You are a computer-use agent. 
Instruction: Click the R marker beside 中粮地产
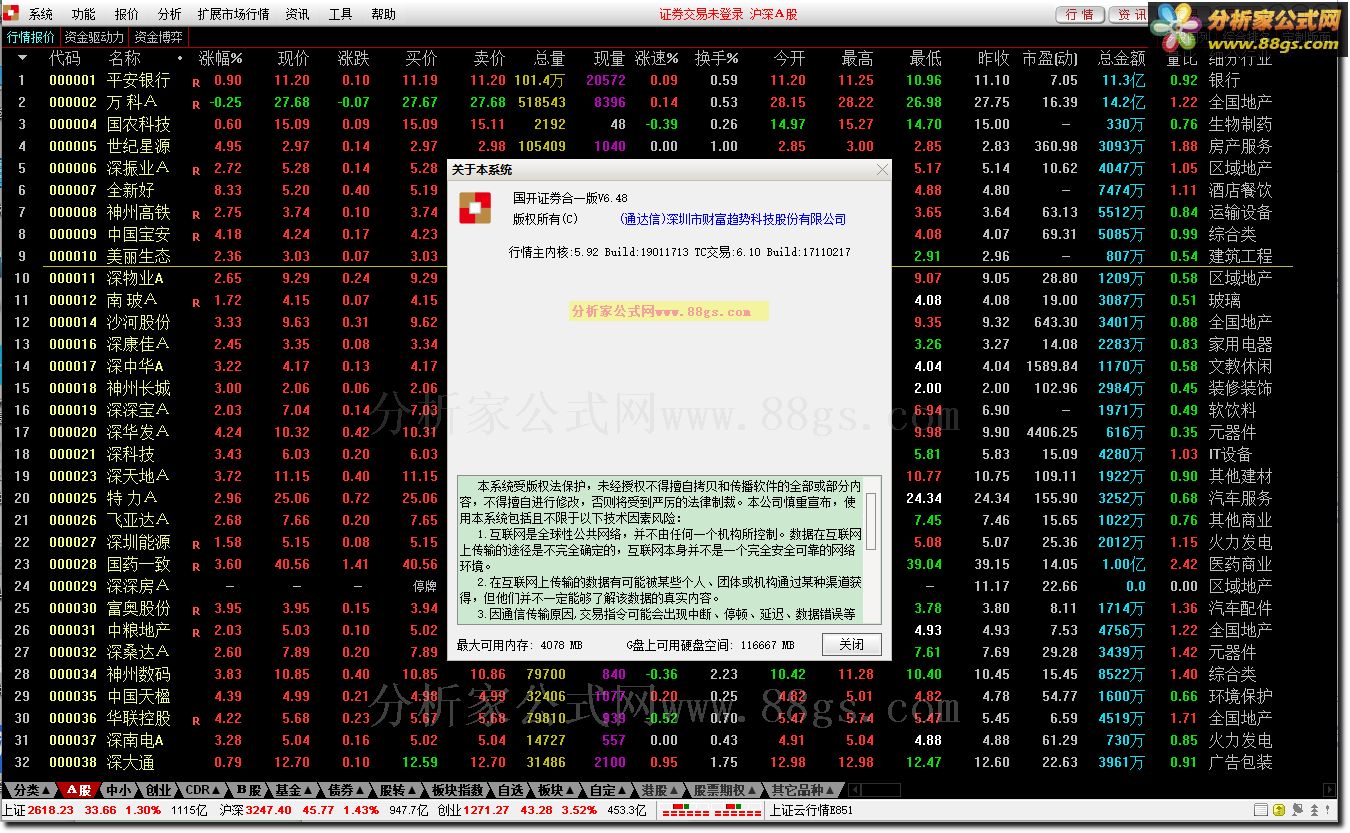(x=196, y=633)
